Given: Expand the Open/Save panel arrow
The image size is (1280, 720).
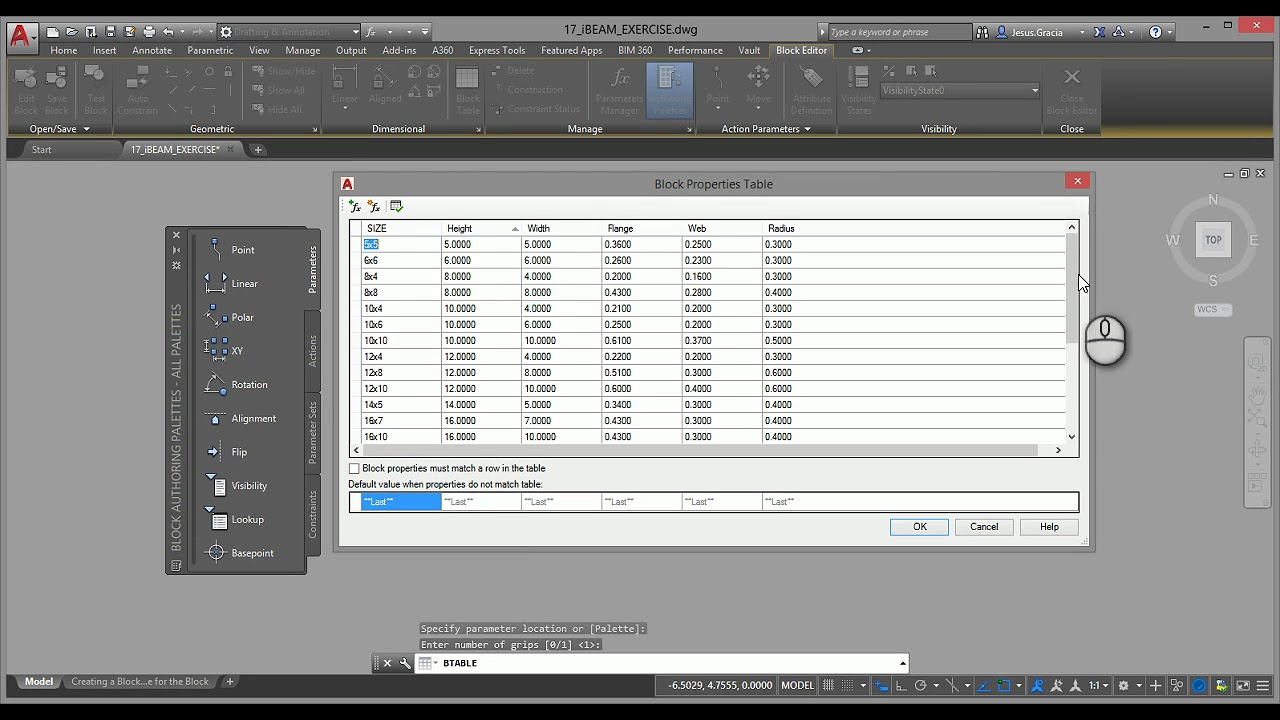Looking at the screenshot, I should click(x=86, y=129).
